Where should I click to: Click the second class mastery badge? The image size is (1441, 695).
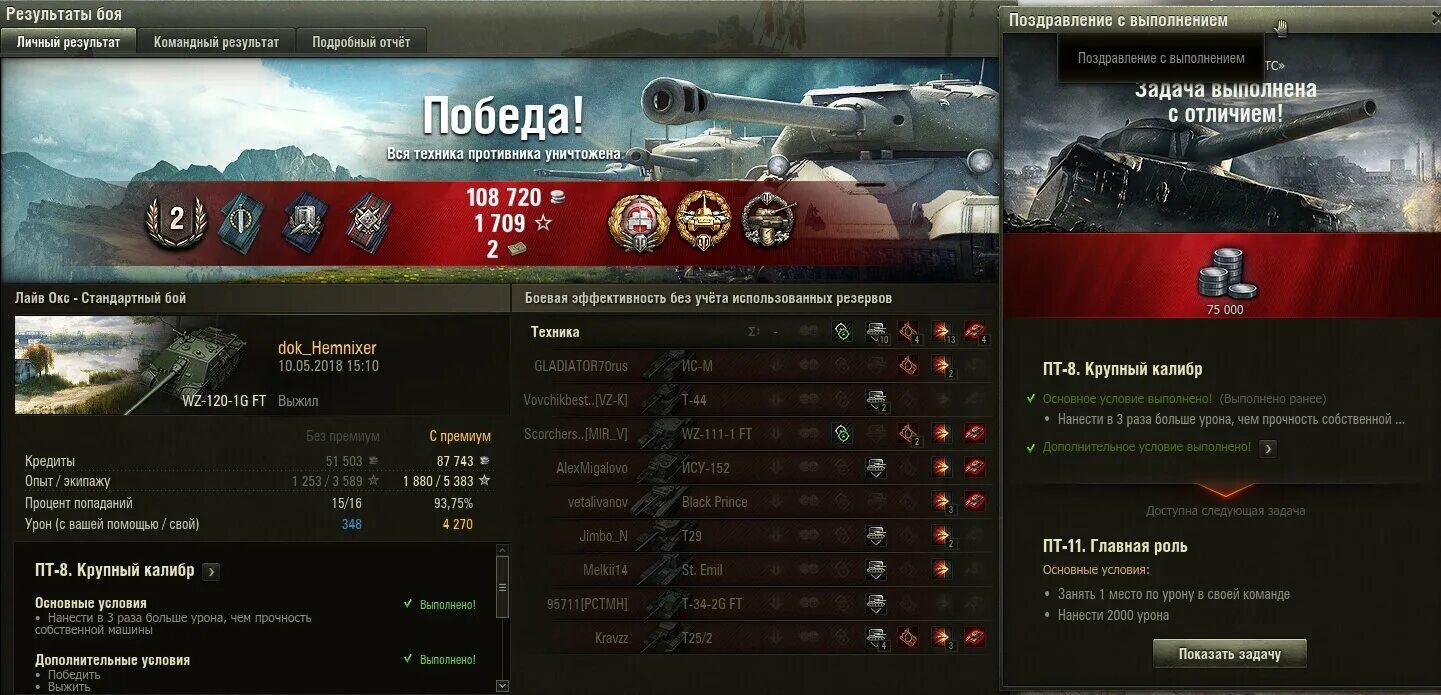[177, 221]
